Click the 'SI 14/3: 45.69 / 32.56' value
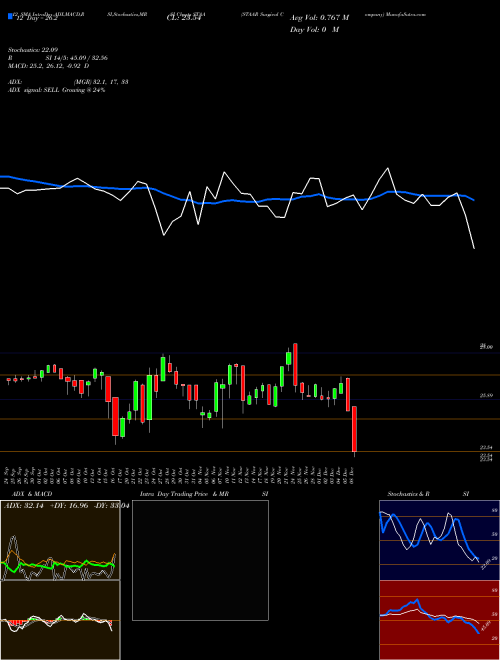500x660 pixels. pyautogui.click(x=77, y=58)
